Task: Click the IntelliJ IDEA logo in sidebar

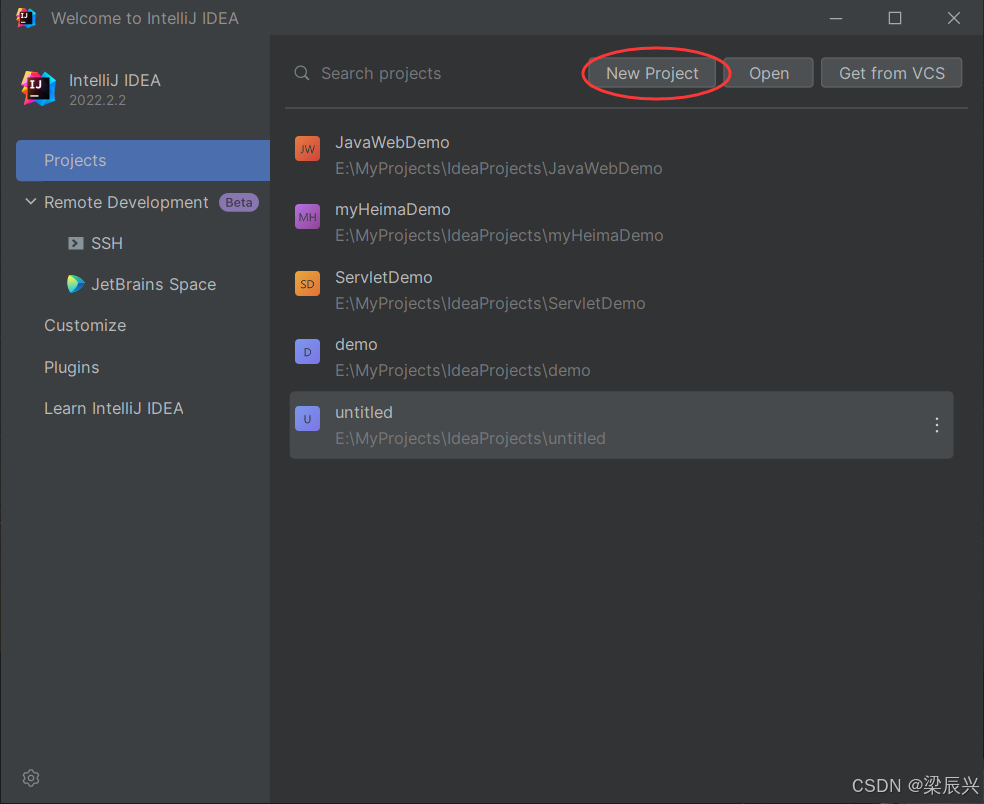Action: pyautogui.click(x=38, y=88)
